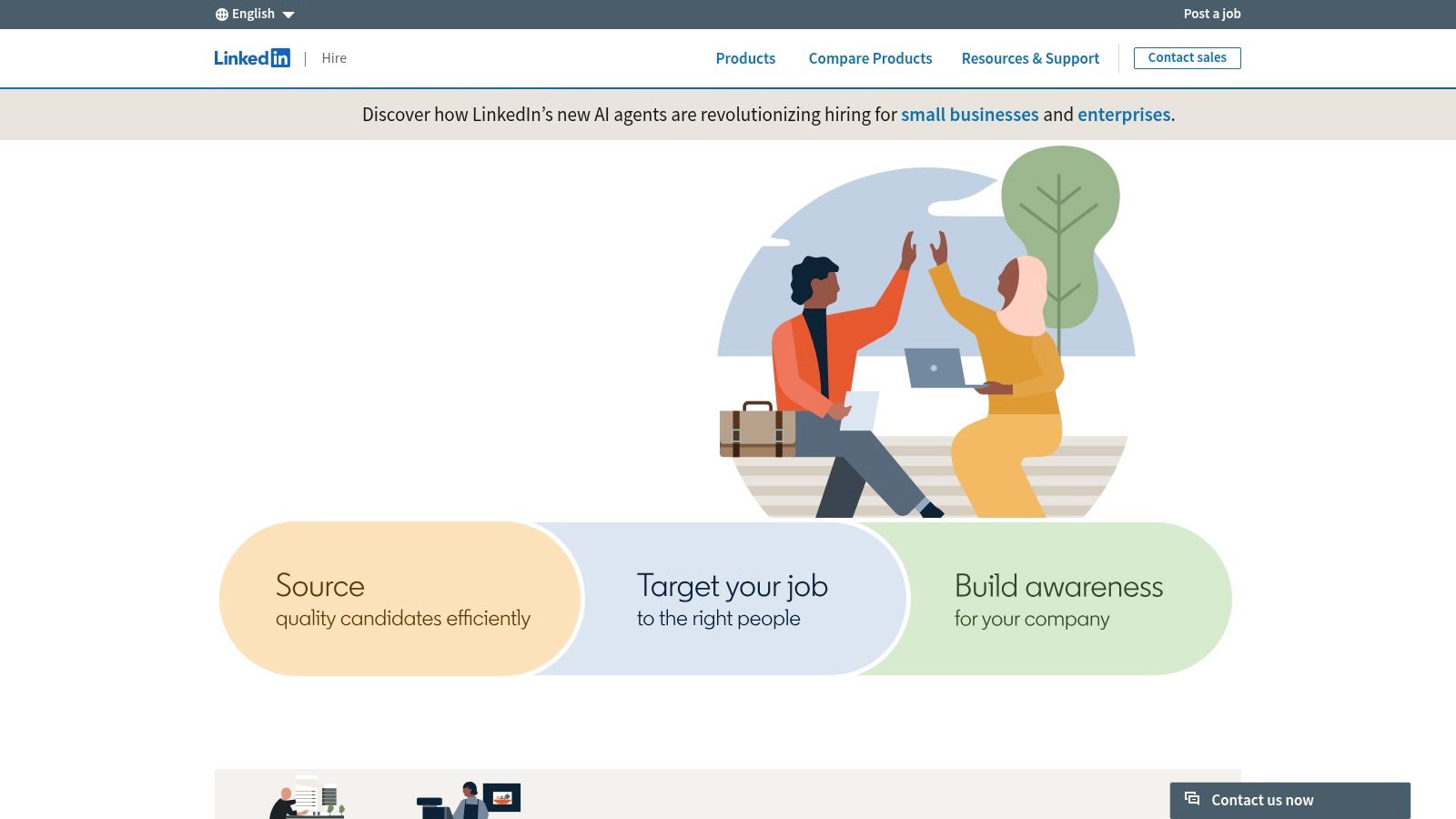1456x819 pixels.
Task: Expand the language selector chevron
Action: click(x=288, y=14)
